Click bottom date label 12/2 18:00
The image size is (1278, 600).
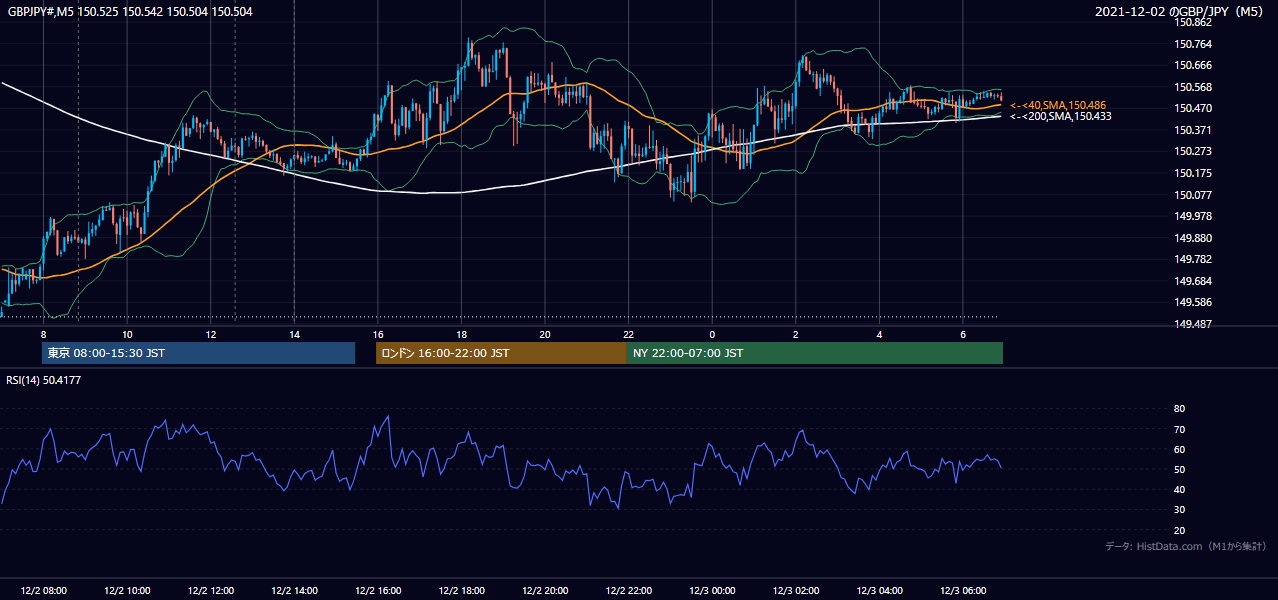(461, 591)
